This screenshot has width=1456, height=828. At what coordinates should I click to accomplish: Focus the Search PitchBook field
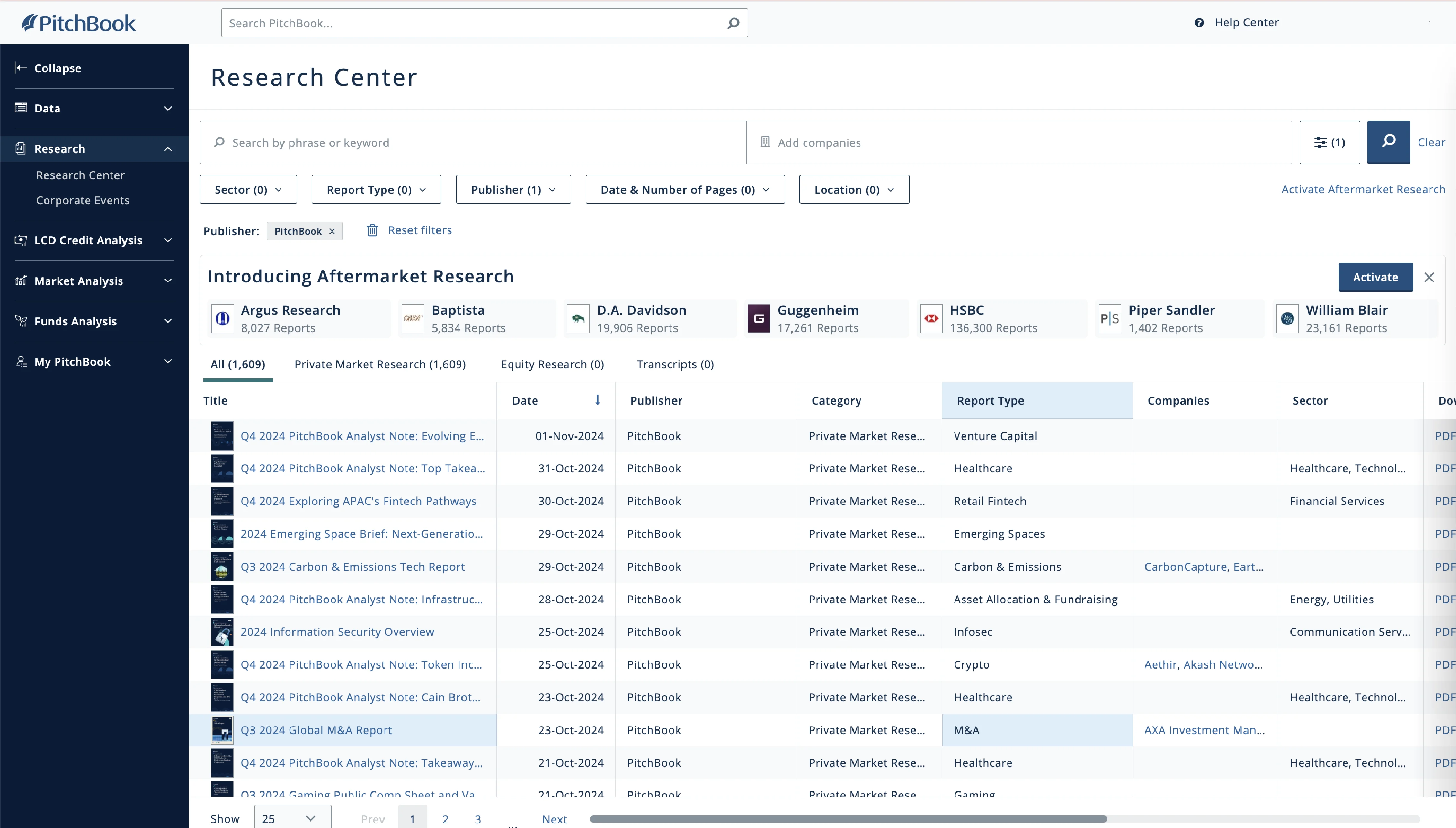pos(484,23)
